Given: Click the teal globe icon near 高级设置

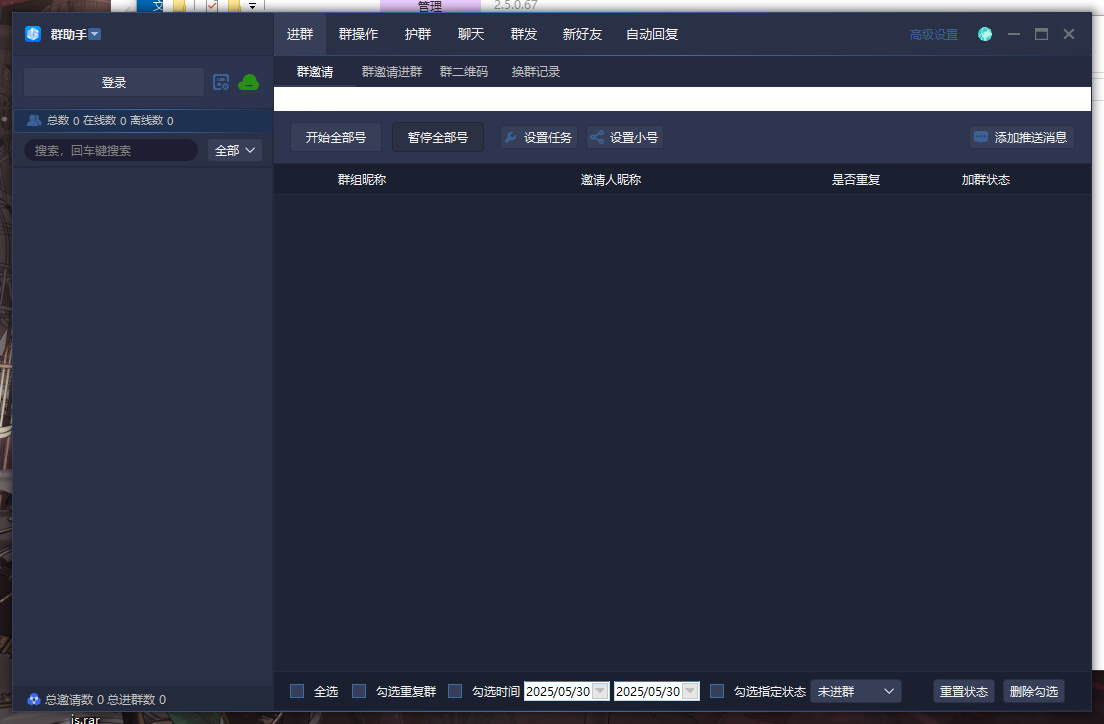Looking at the screenshot, I should click(x=985, y=34).
